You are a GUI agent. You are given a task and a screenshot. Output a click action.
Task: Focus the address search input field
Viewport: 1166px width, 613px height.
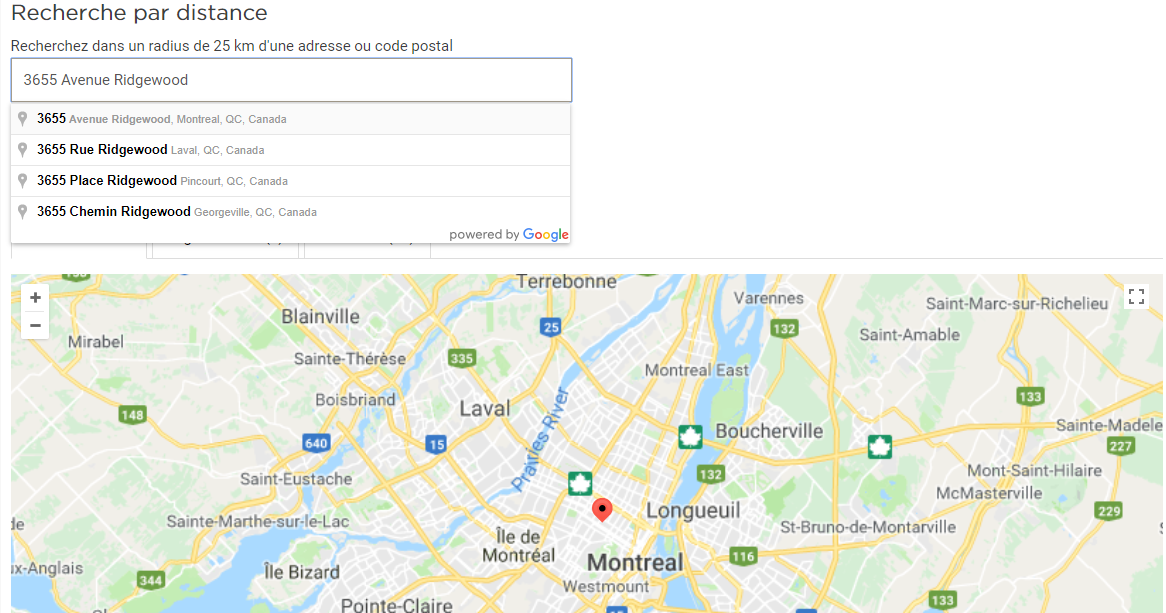pos(291,80)
